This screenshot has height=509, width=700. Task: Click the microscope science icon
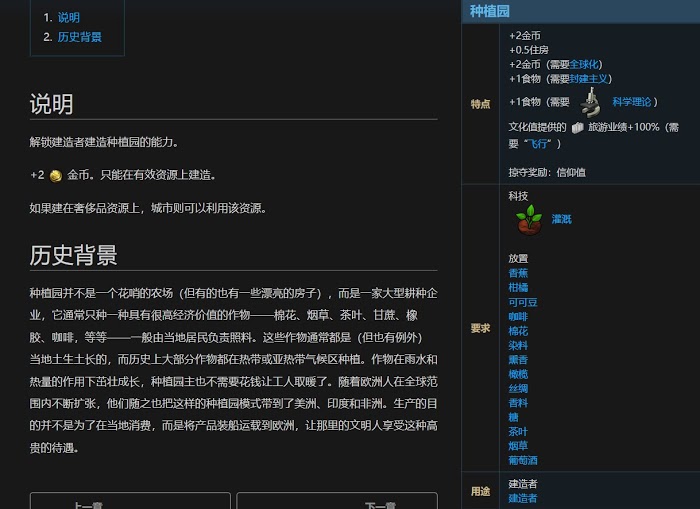pos(591,102)
